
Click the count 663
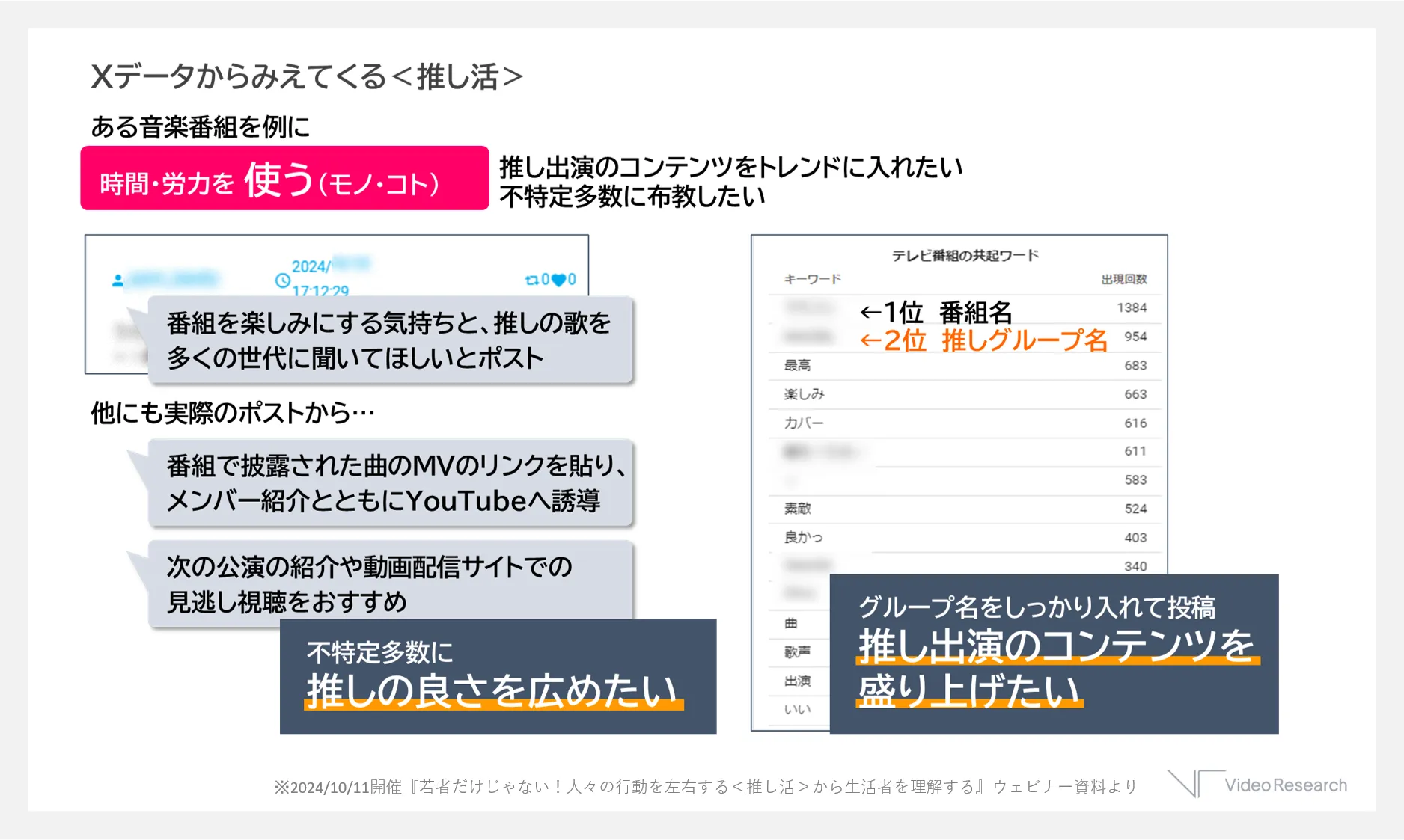1135,394
